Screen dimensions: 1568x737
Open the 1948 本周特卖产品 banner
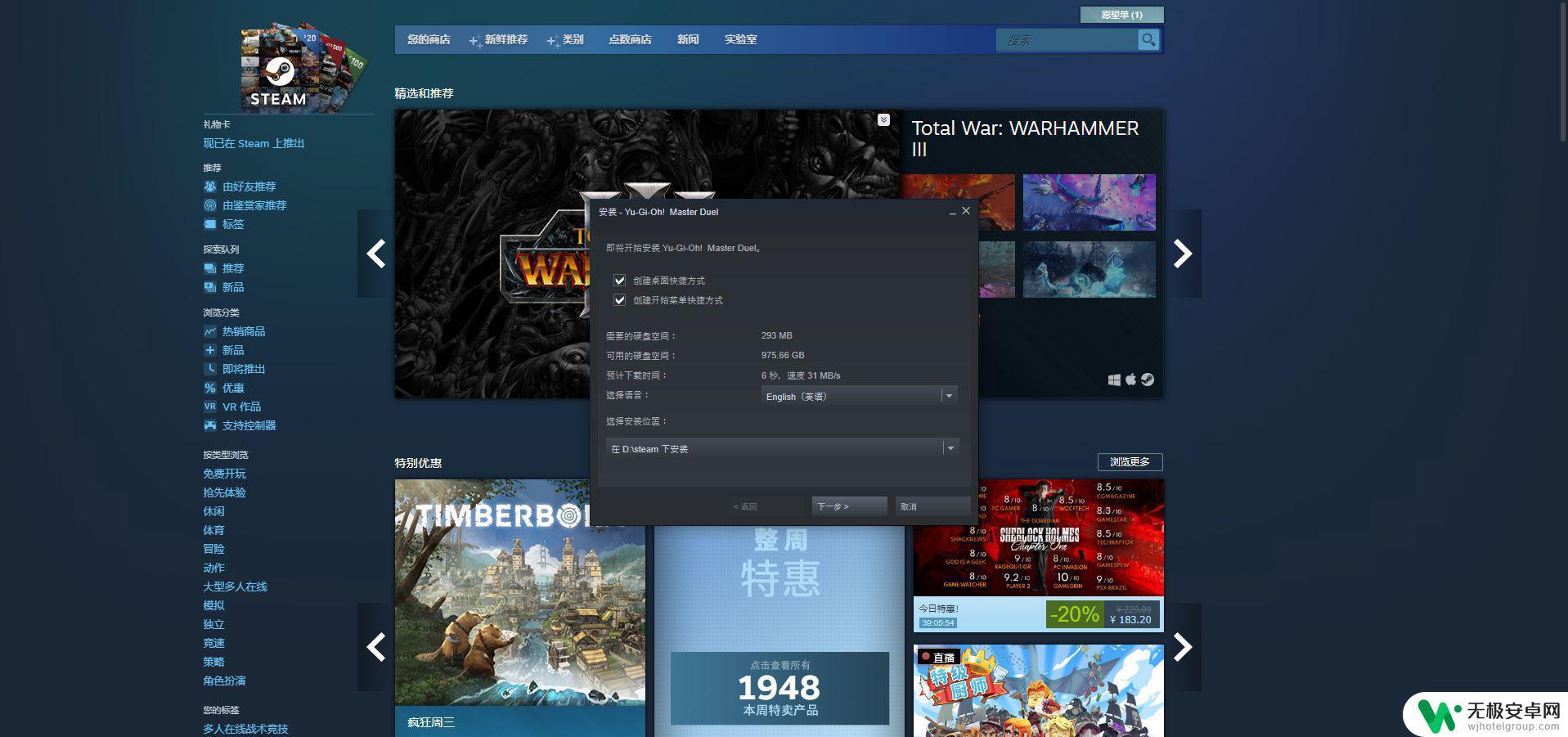pyautogui.click(x=780, y=688)
